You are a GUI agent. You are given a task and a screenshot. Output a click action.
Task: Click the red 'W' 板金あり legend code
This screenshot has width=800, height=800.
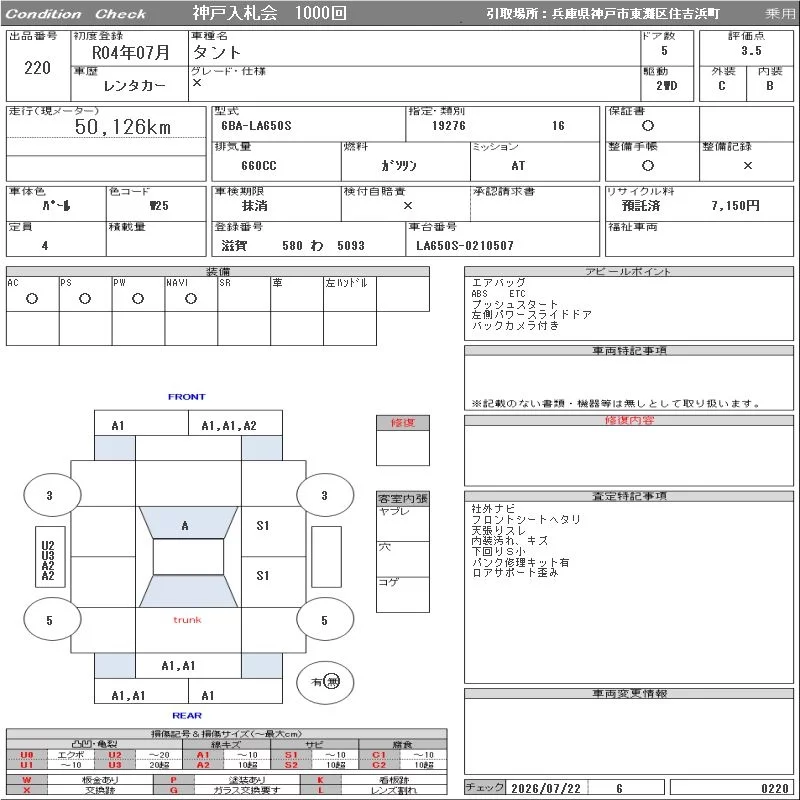pyautogui.click(x=27, y=780)
